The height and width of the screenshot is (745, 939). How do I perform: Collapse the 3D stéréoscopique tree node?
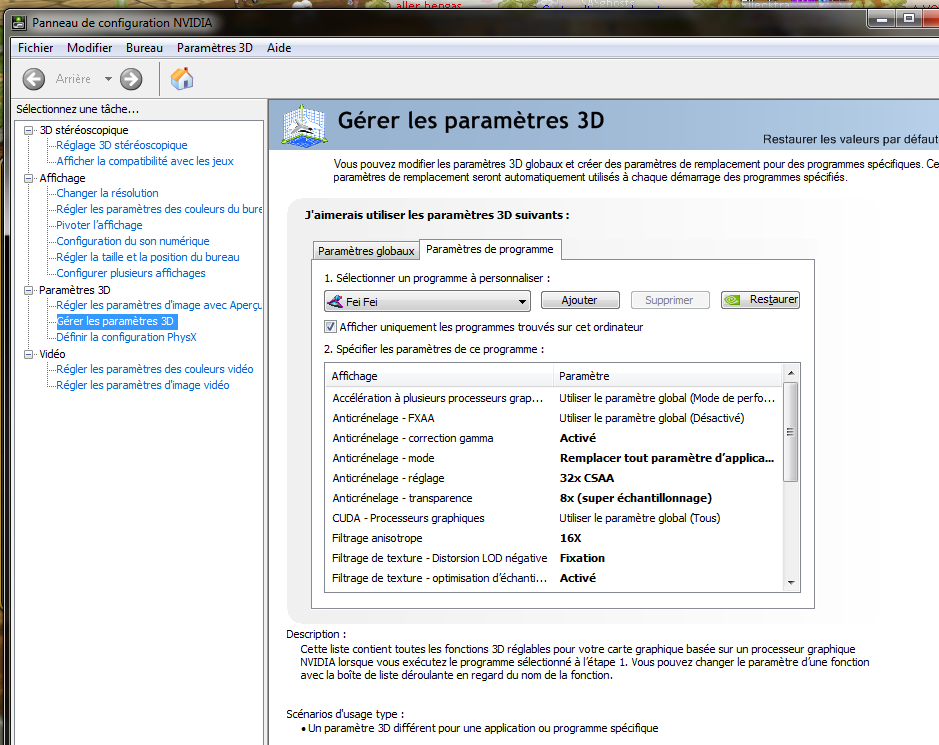(x=28, y=130)
